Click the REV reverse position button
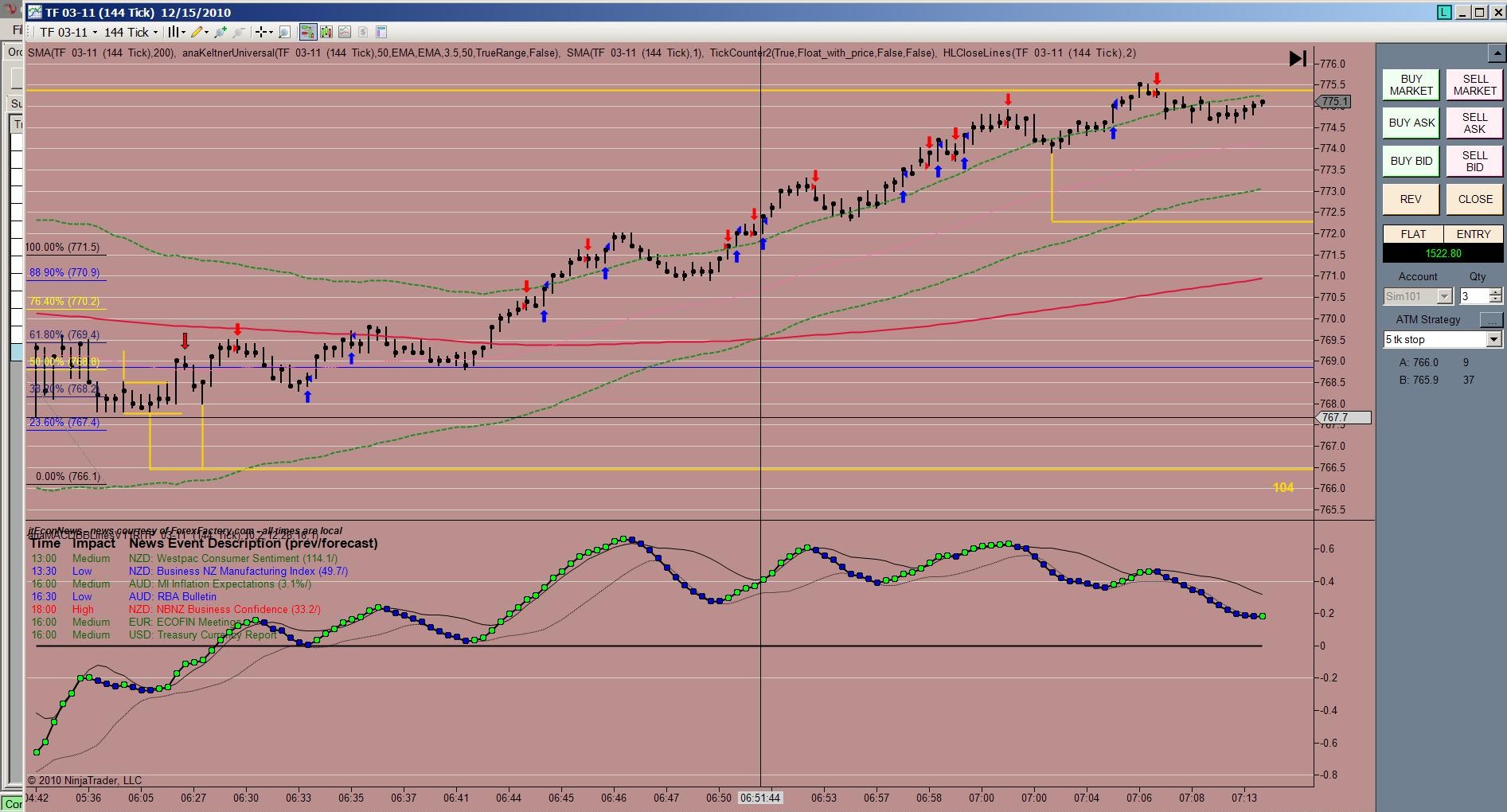The height and width of the screenshot is (812, 1507). [1411, 199]
